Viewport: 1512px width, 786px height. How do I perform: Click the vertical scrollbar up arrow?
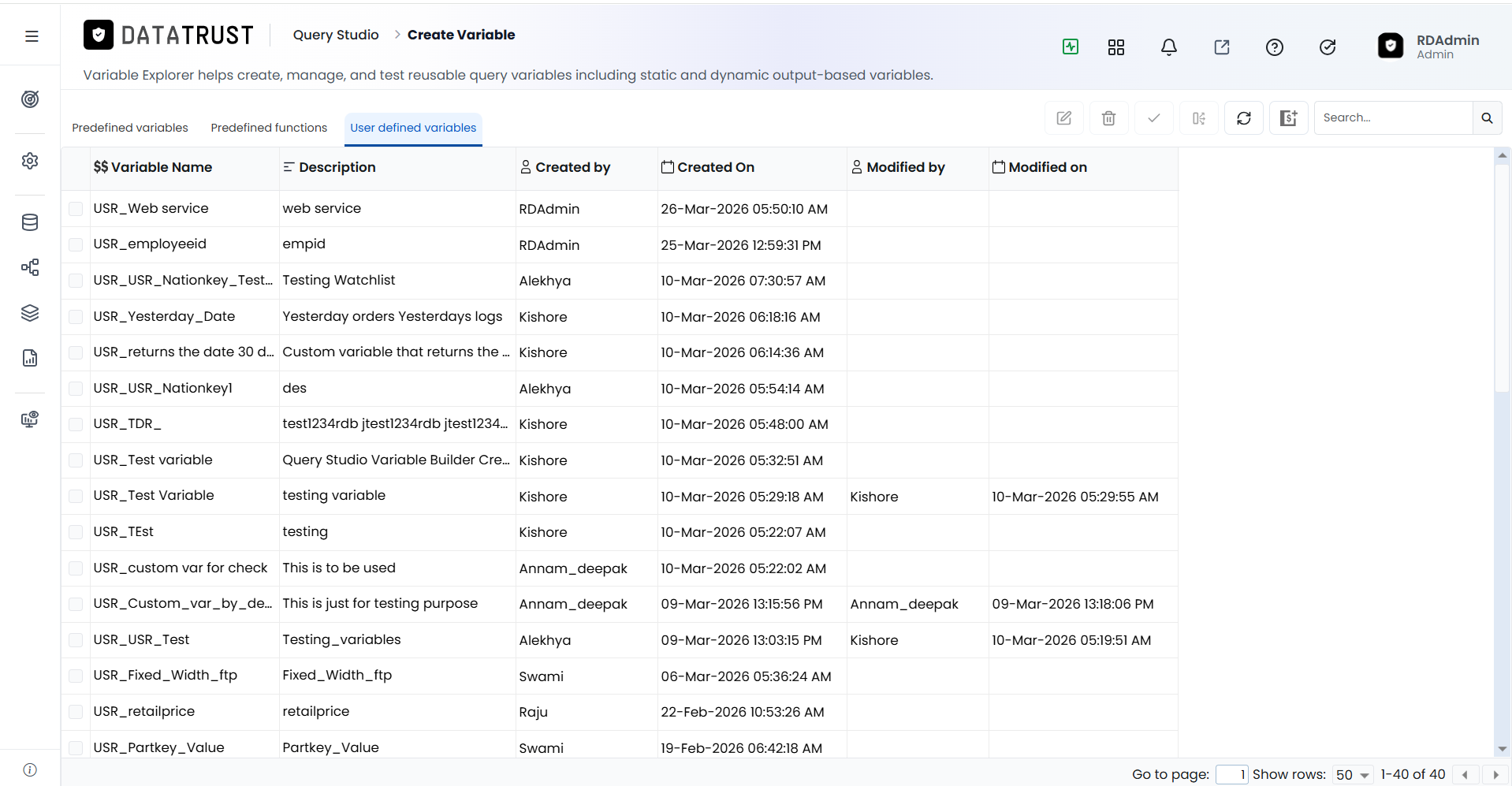point(1503,155)
